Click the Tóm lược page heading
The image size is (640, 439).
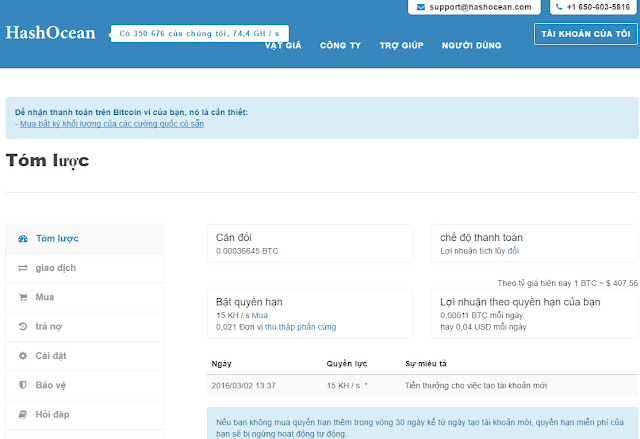coord(47,161)
